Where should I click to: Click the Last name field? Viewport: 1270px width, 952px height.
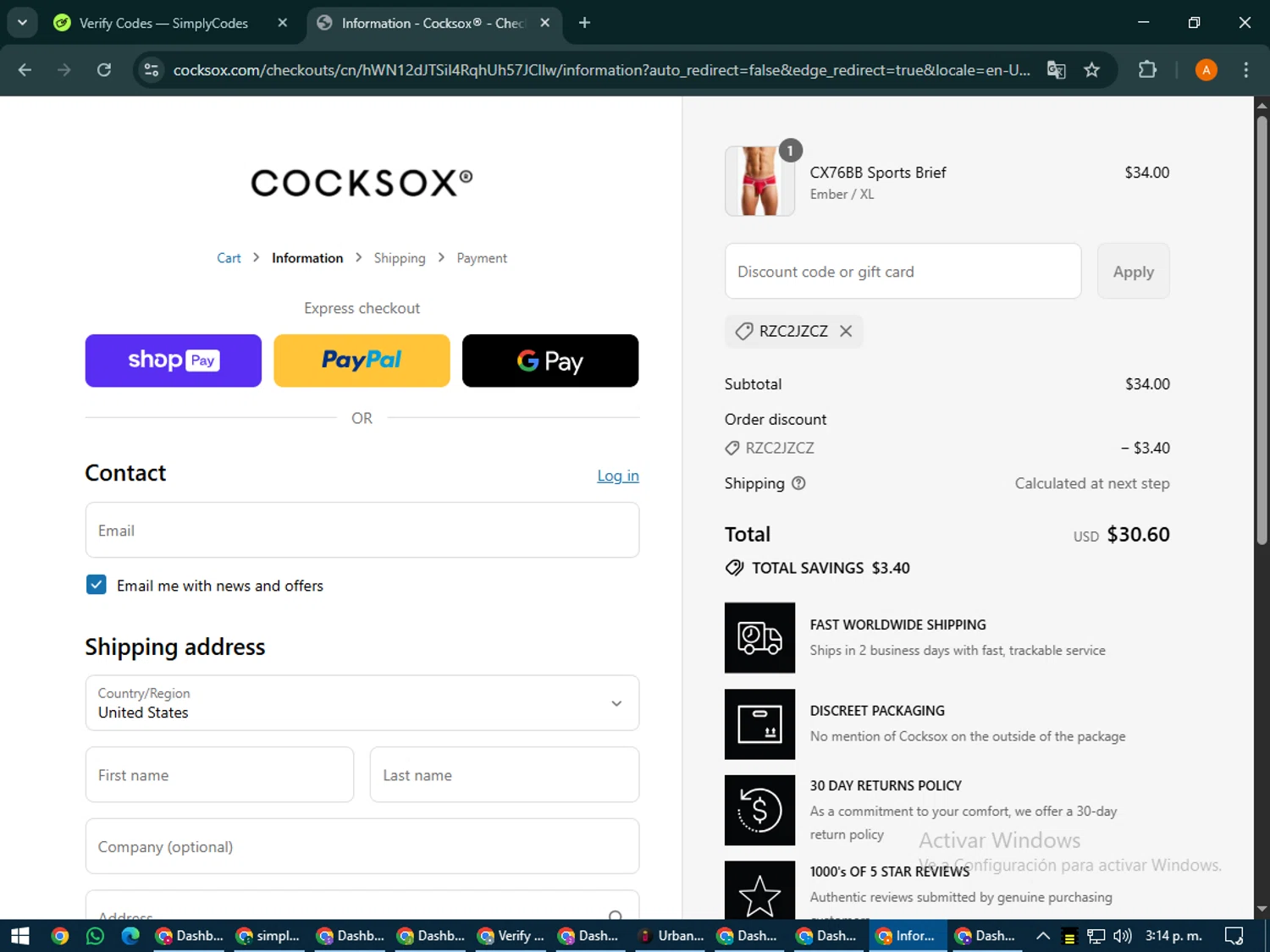pyautogui.click(x=505, y=774)
